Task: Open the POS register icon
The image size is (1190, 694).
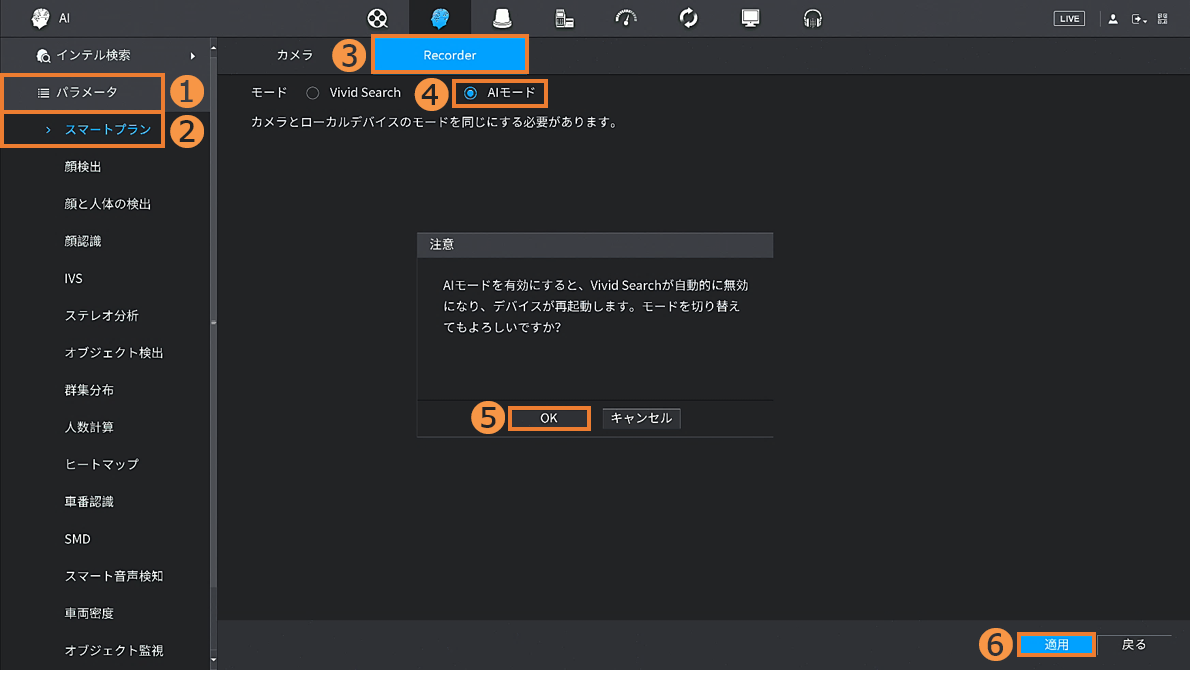Action: coord(564,18)
